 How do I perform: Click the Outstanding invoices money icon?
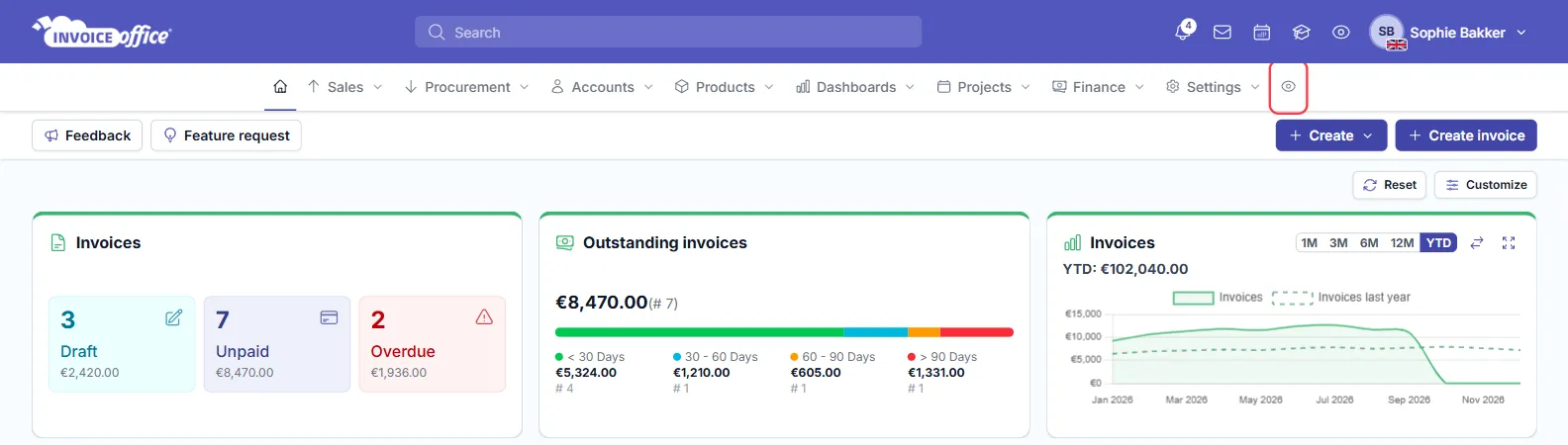tap(565, 242)
